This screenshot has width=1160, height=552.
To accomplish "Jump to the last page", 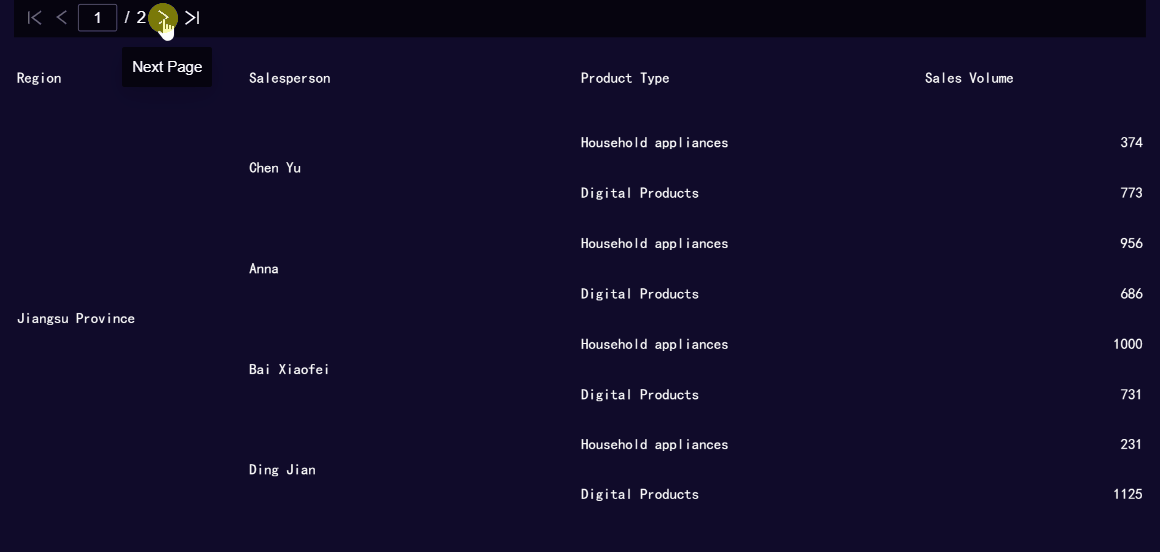I will point(192,18).
